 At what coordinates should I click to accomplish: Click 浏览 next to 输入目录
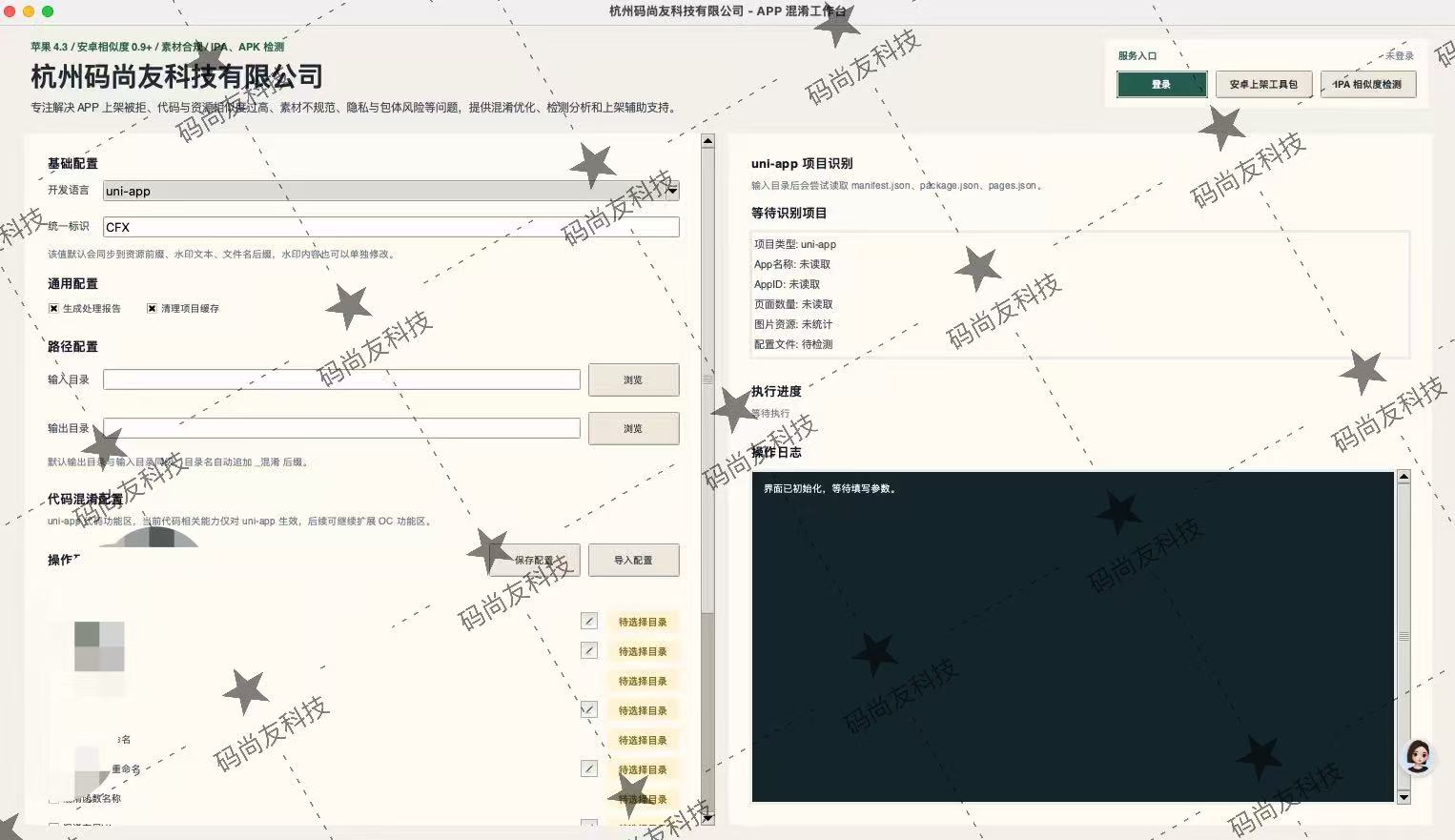click(633, 379)
